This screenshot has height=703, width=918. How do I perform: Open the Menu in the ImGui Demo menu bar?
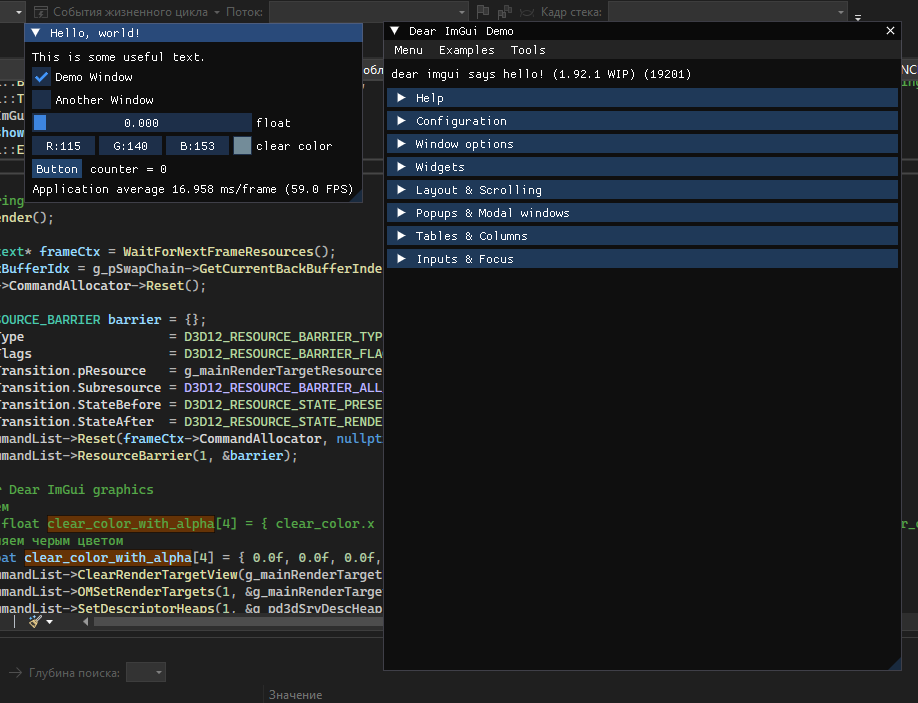[x=409, y=50]
